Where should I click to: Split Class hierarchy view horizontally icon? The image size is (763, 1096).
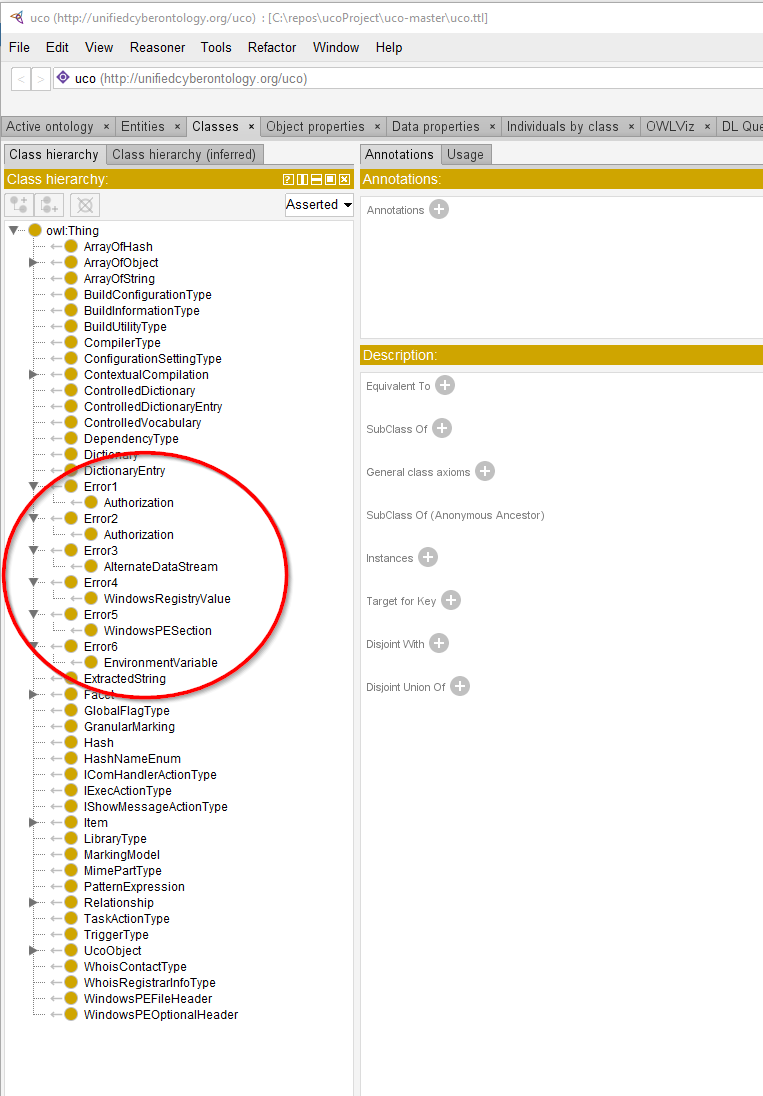(x=316, y=180)
